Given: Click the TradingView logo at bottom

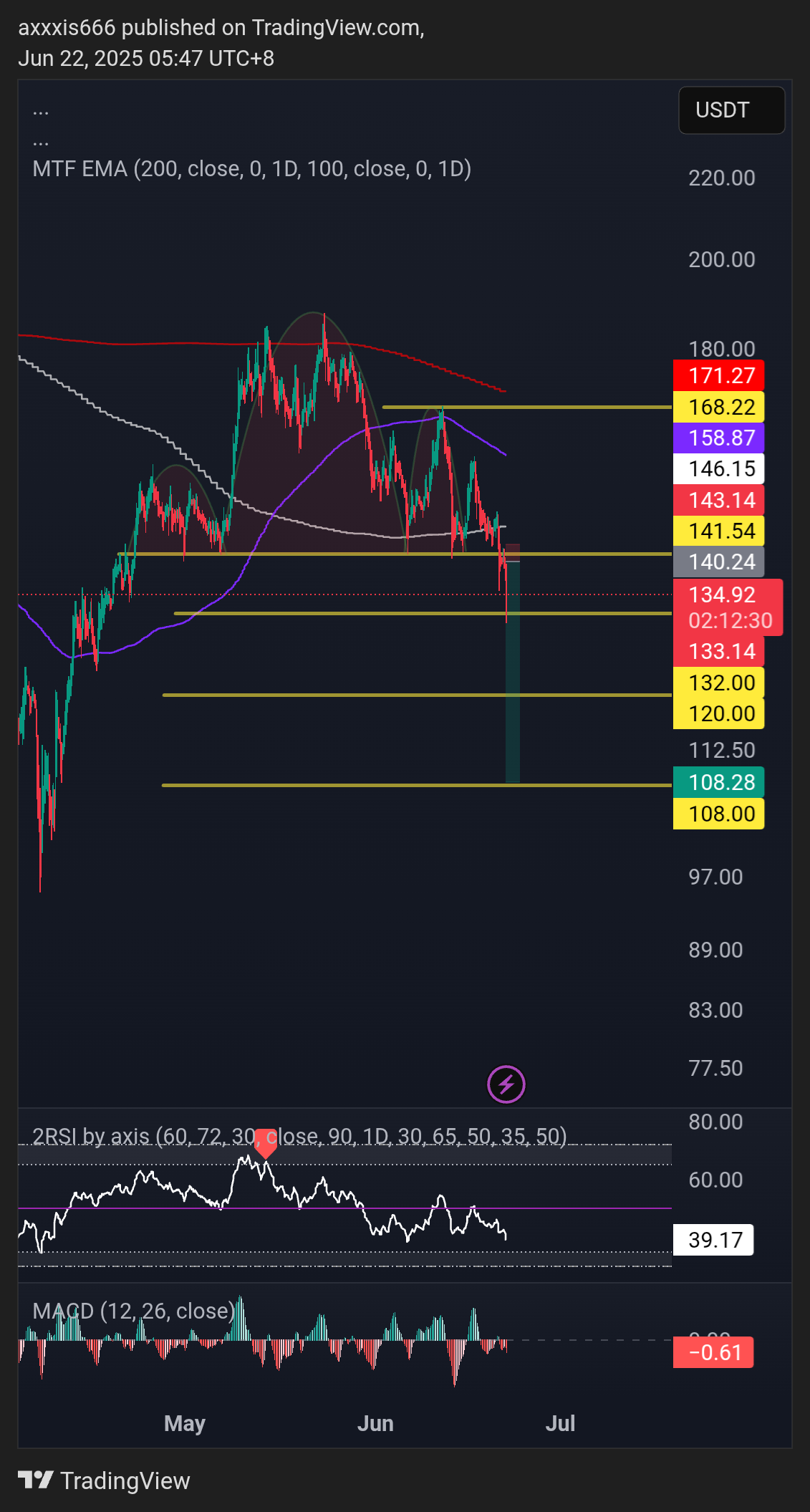Looking at the screenshot, I should (x=104, y=1480).
